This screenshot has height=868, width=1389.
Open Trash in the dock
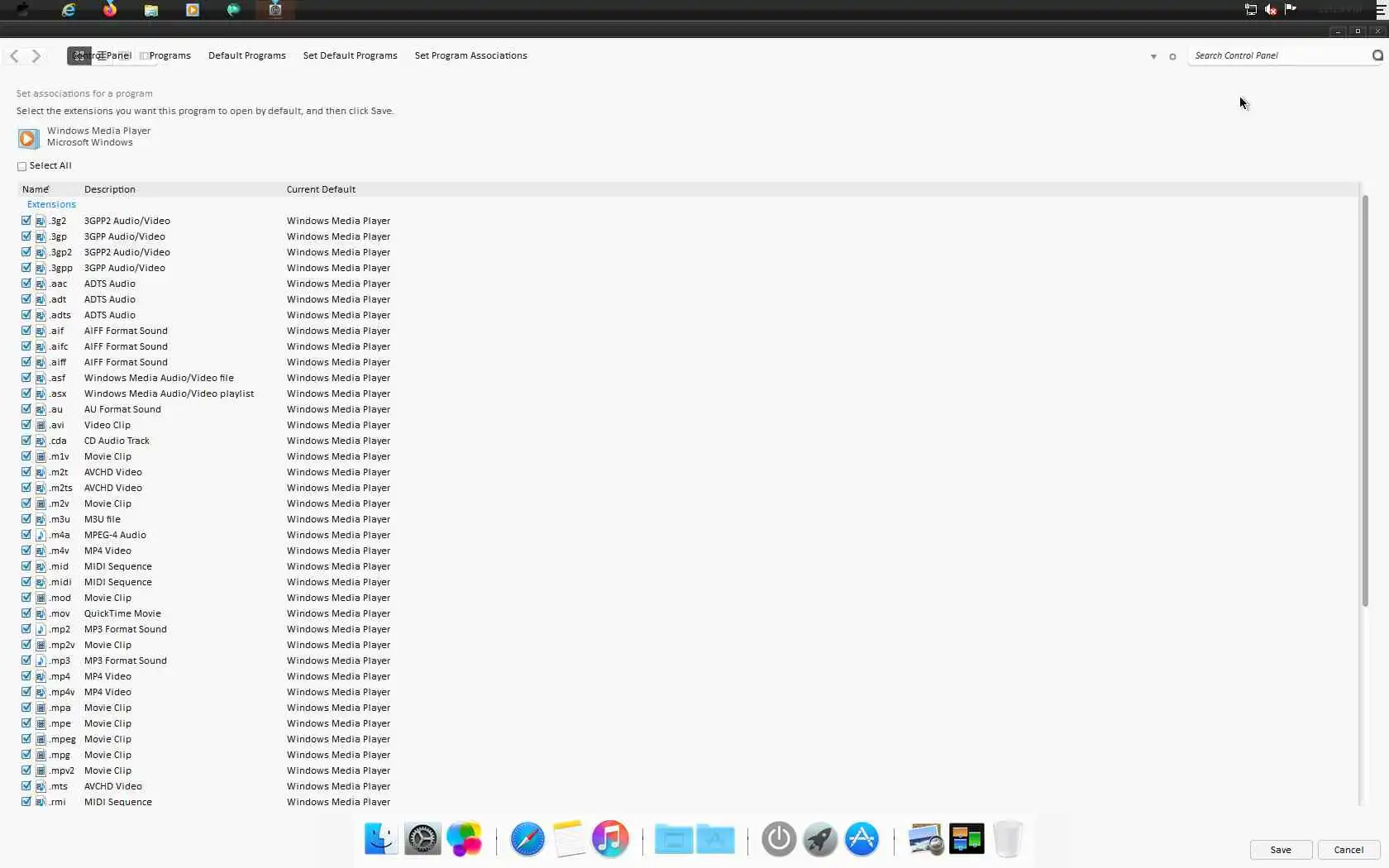1008,839
